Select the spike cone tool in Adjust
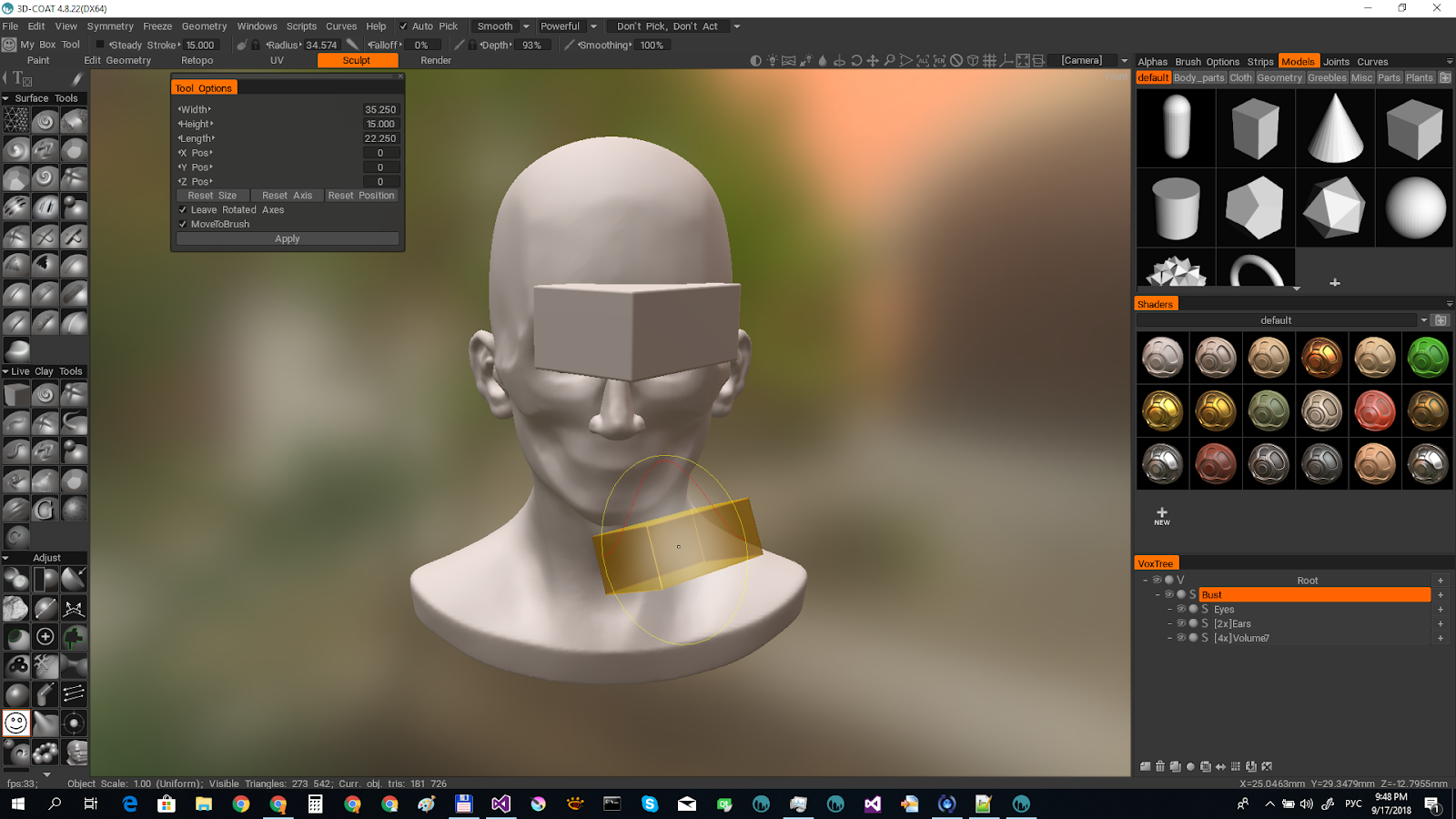This screenshot has width=1456, height=819. pos(45,723)
